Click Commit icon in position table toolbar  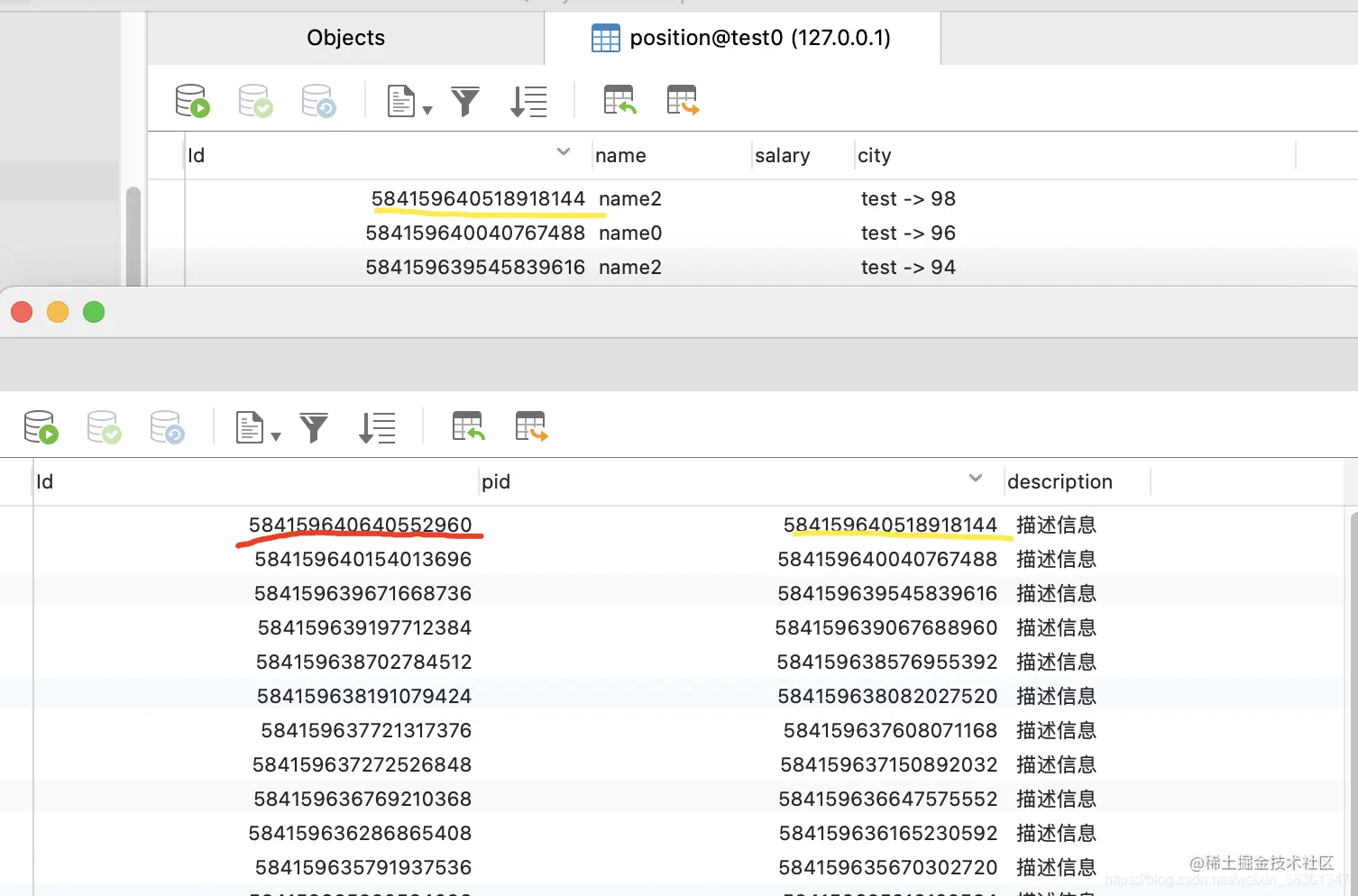click(255, 101)
